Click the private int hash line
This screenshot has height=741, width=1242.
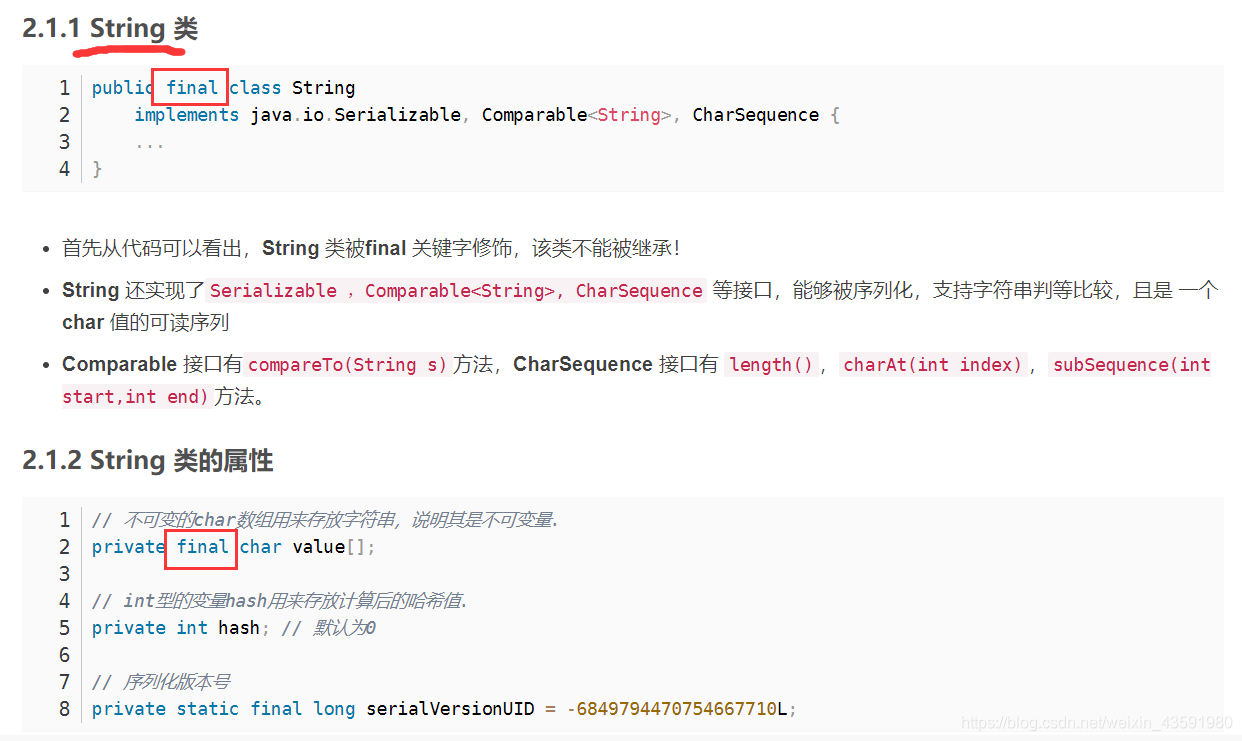[176, 628]
